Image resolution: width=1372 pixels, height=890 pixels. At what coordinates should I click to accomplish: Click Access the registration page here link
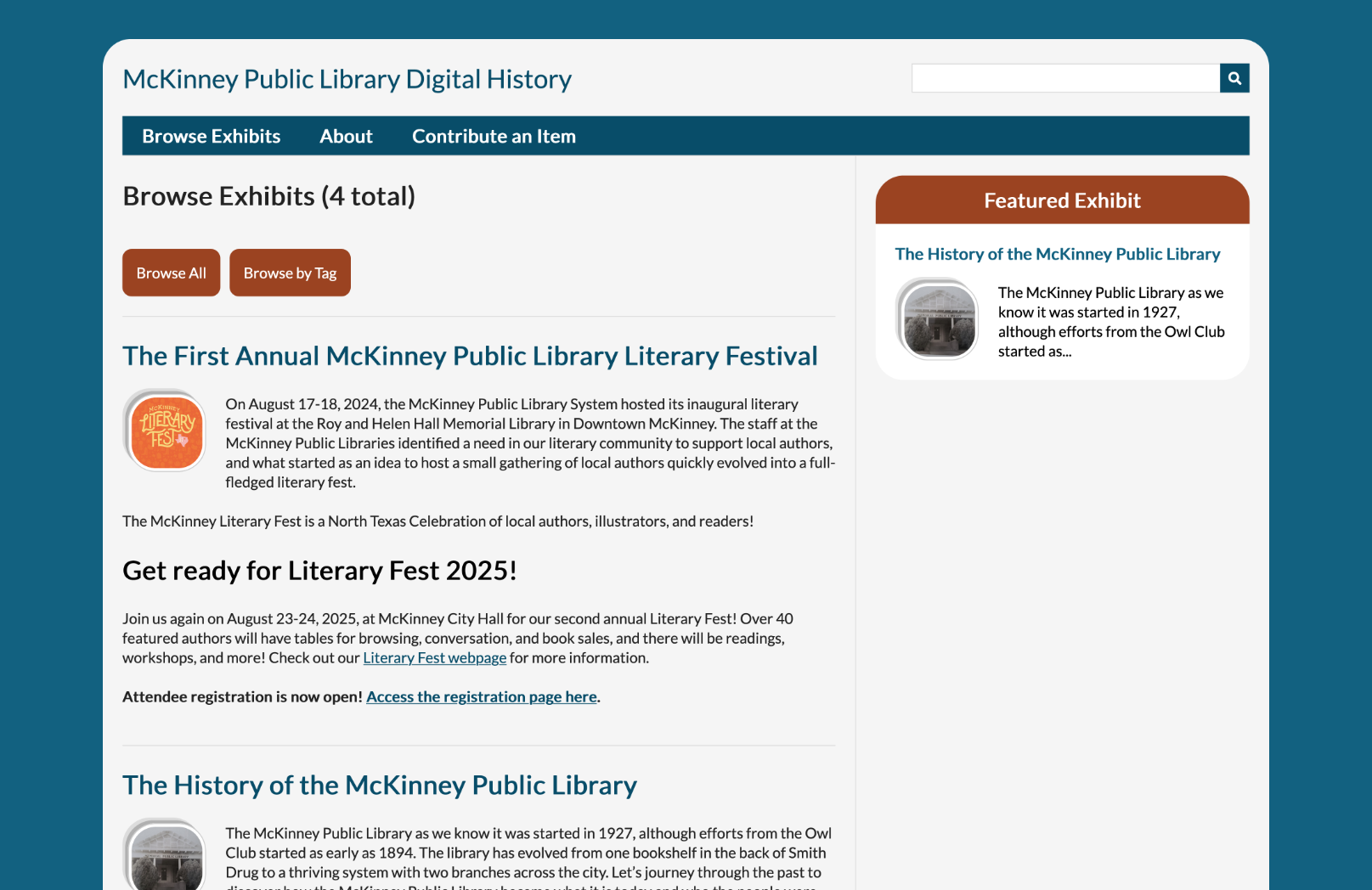(x=482, y=697)
